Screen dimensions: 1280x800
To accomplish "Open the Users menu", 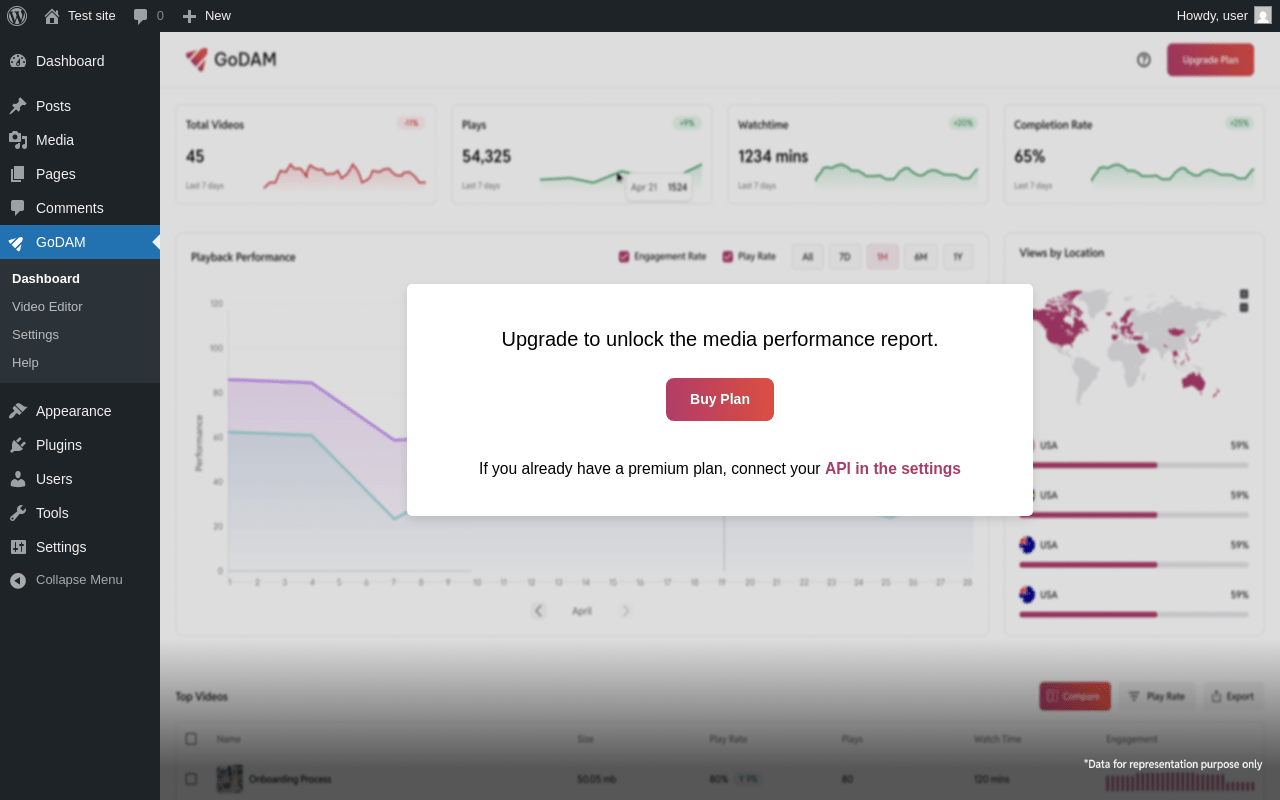I will 80,479.
